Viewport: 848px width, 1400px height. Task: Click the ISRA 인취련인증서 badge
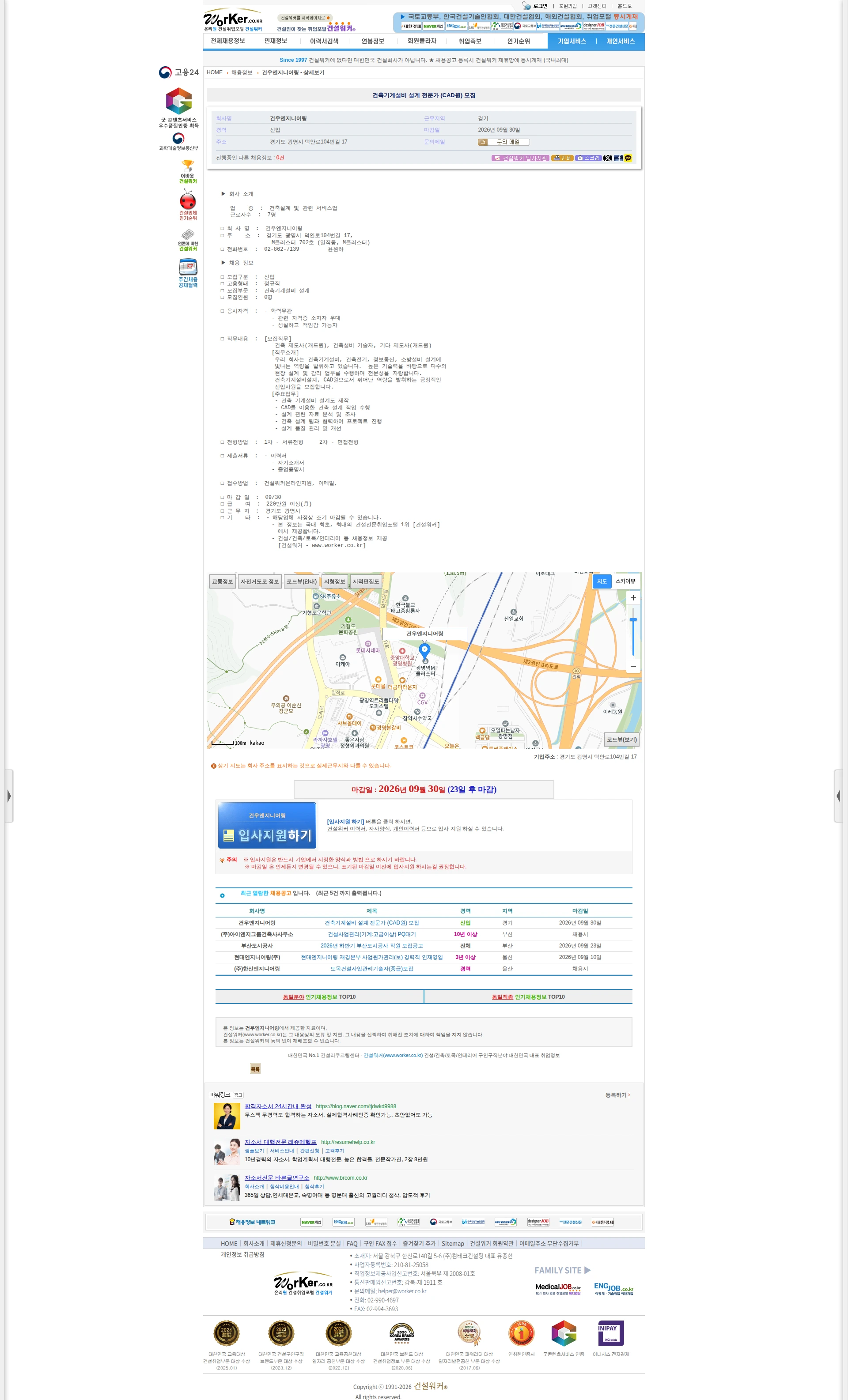click(x=521, y=1333)
